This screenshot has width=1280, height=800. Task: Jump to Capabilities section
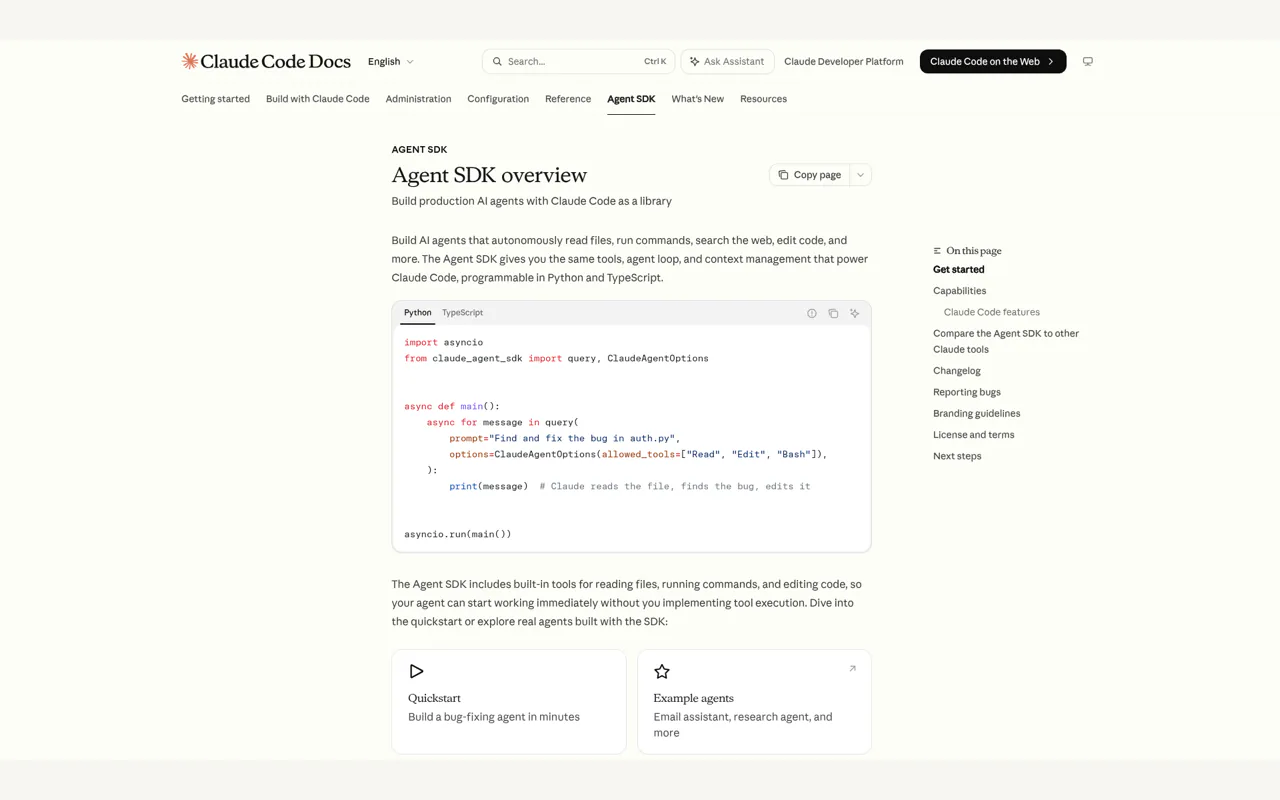point(959,291)
